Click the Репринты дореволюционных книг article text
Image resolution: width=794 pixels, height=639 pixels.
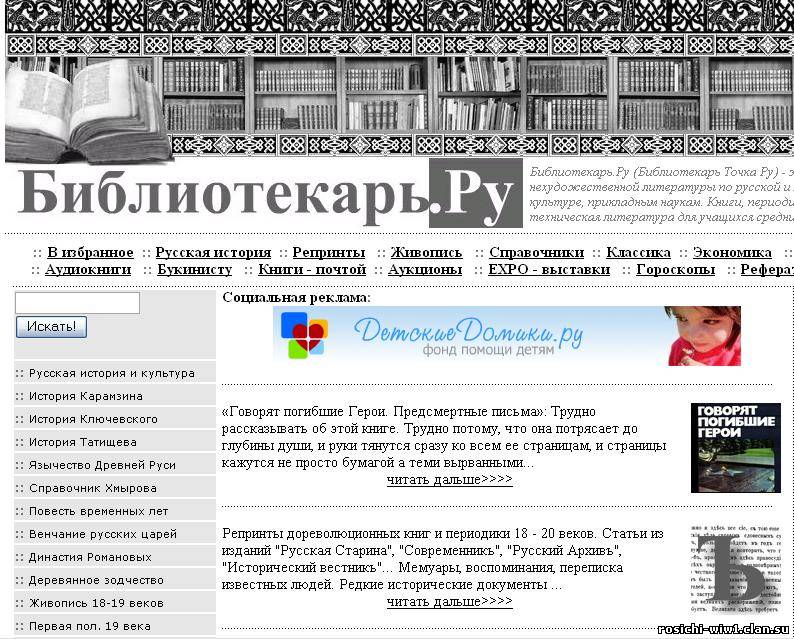443,559
